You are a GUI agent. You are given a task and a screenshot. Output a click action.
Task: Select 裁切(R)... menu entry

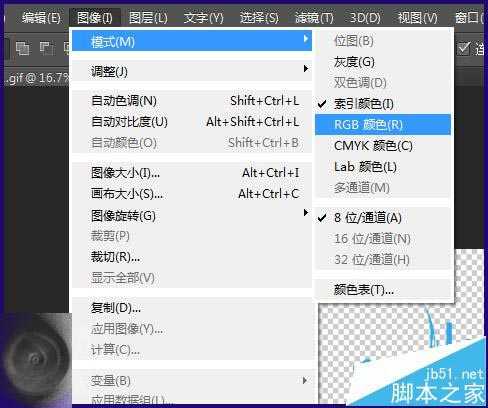click(192, 256)
